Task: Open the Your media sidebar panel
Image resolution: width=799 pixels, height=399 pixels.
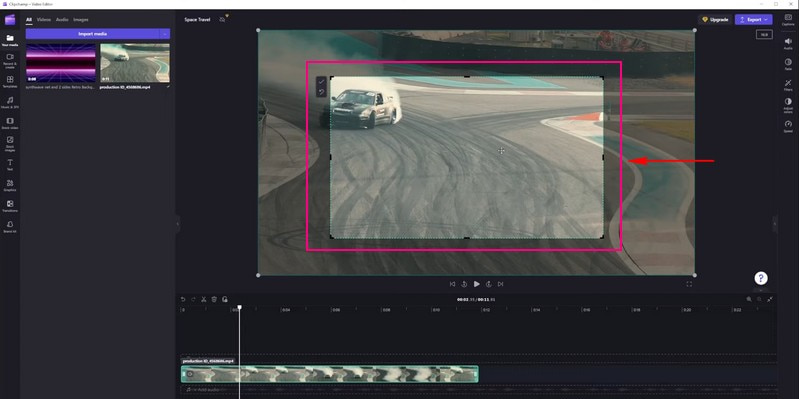Action: point(10,40)
